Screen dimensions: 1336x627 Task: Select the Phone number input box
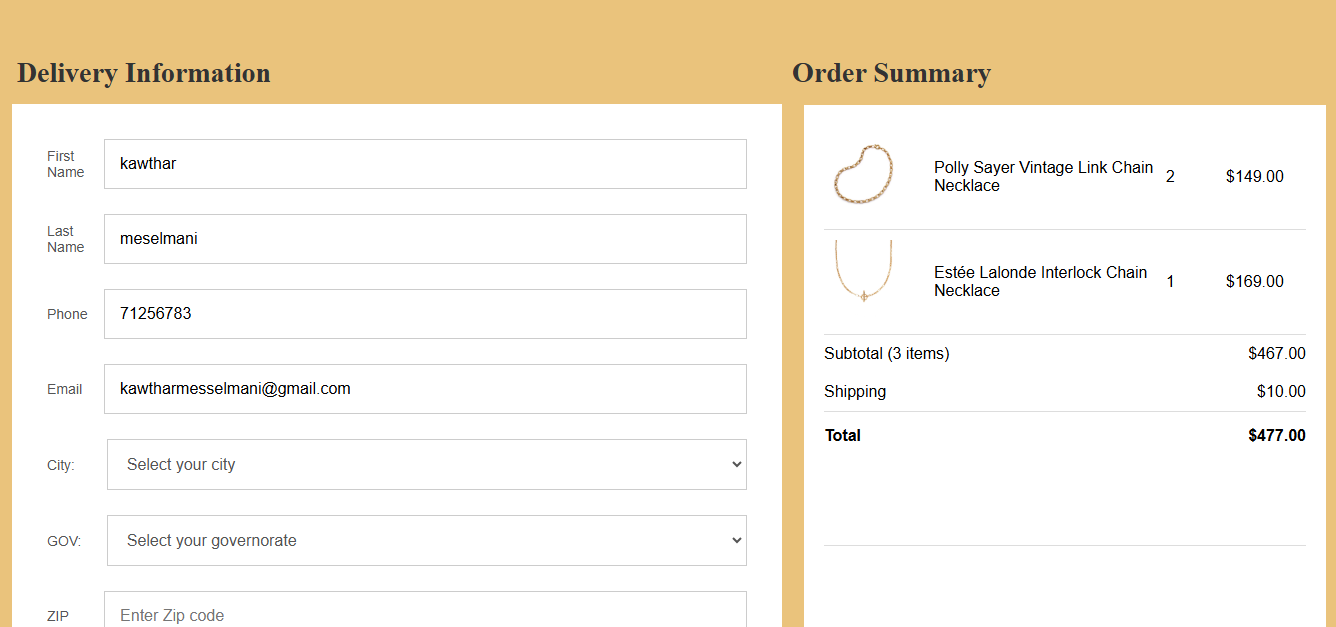[425, 314]
